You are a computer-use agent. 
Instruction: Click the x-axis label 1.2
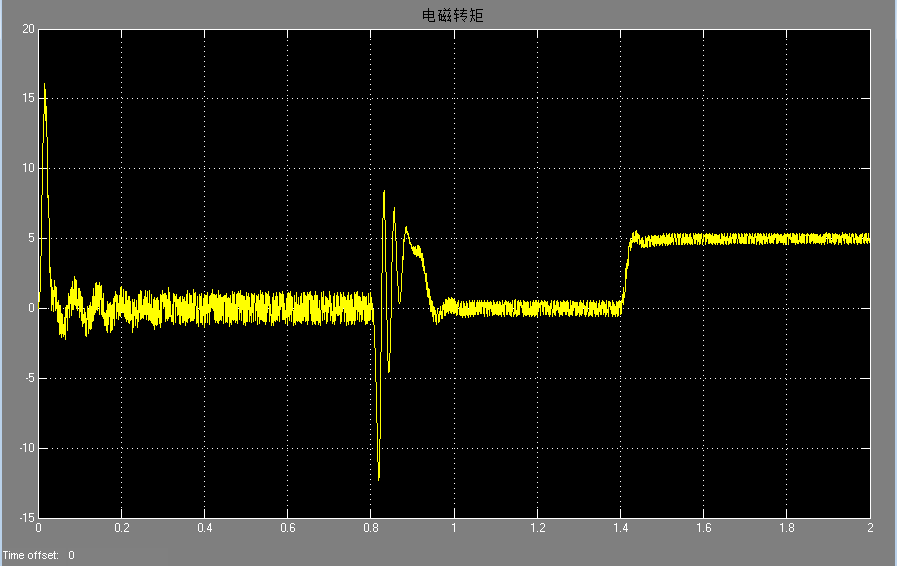click(538, 528)
